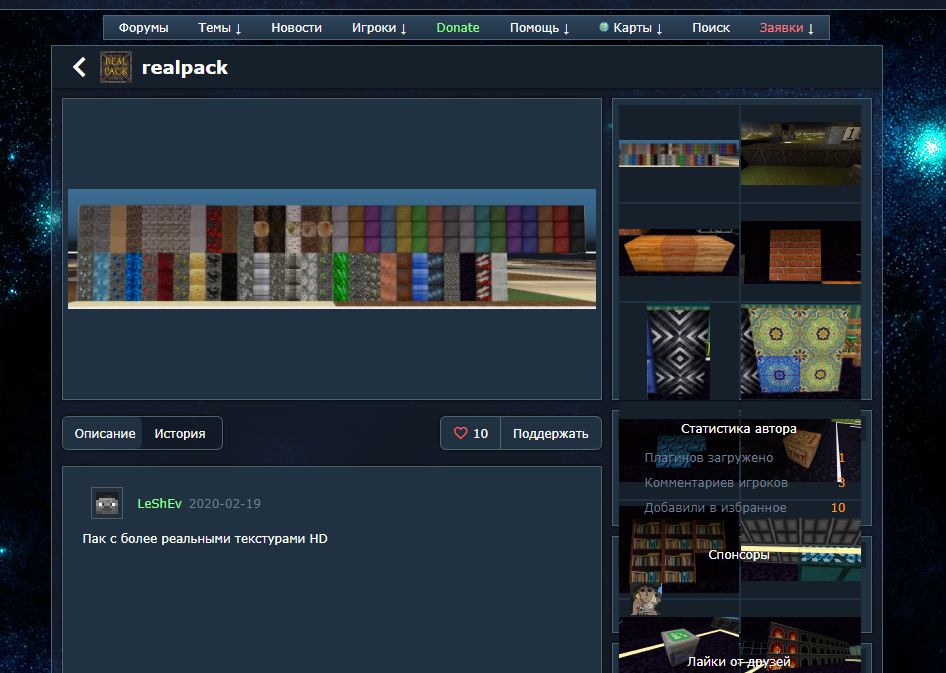The height and width of the screenshot is (673, 946).
Task: Go to the Новости page
Action: (296, 28)
